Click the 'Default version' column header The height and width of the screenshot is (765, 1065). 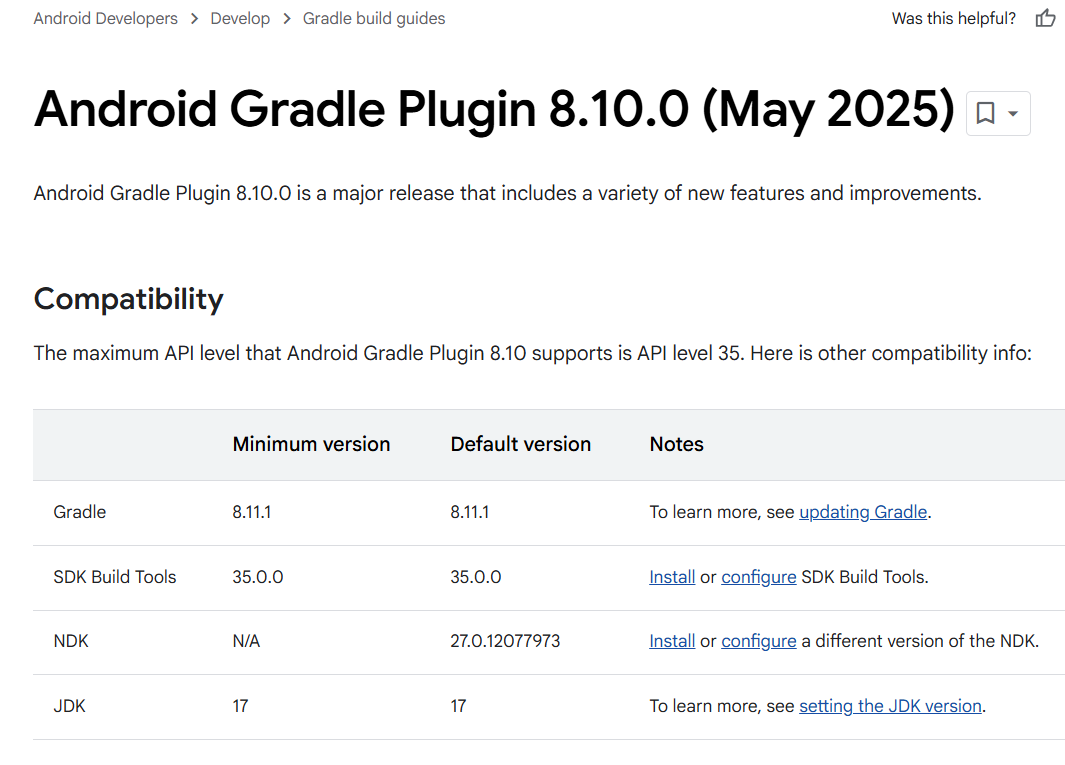coord(520,444)
